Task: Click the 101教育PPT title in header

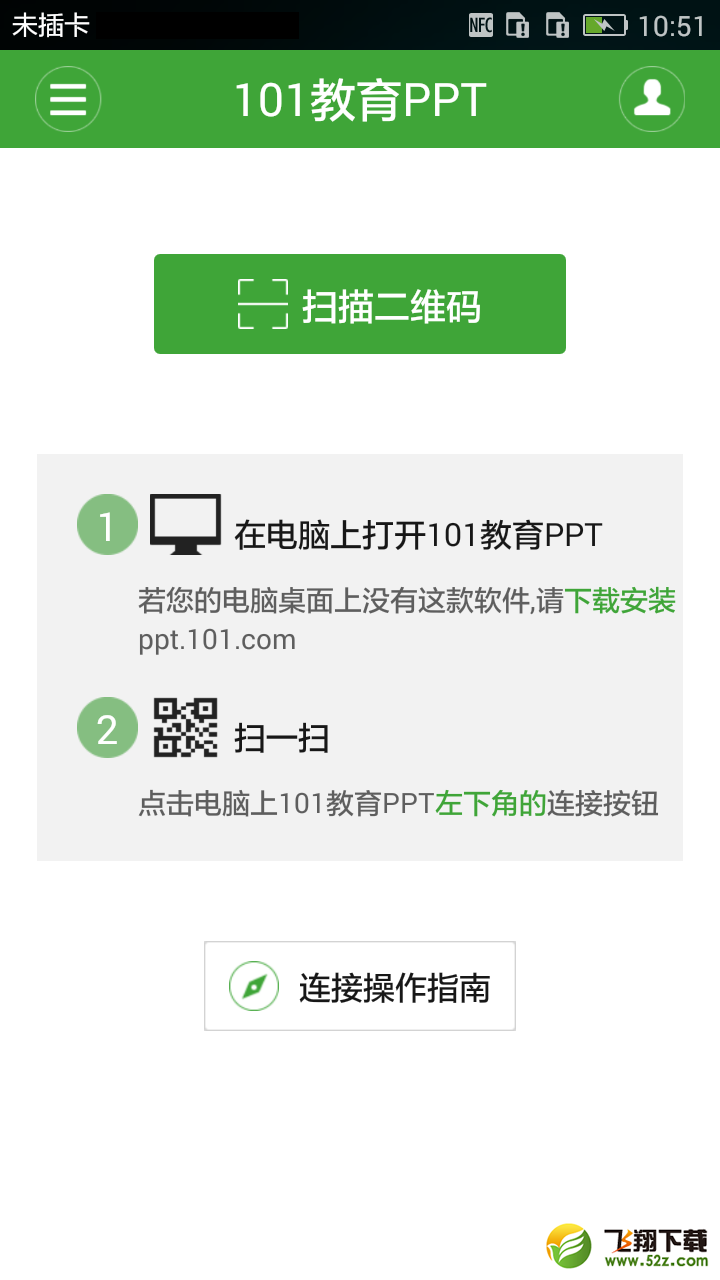Action: click(x=360, y=100)
